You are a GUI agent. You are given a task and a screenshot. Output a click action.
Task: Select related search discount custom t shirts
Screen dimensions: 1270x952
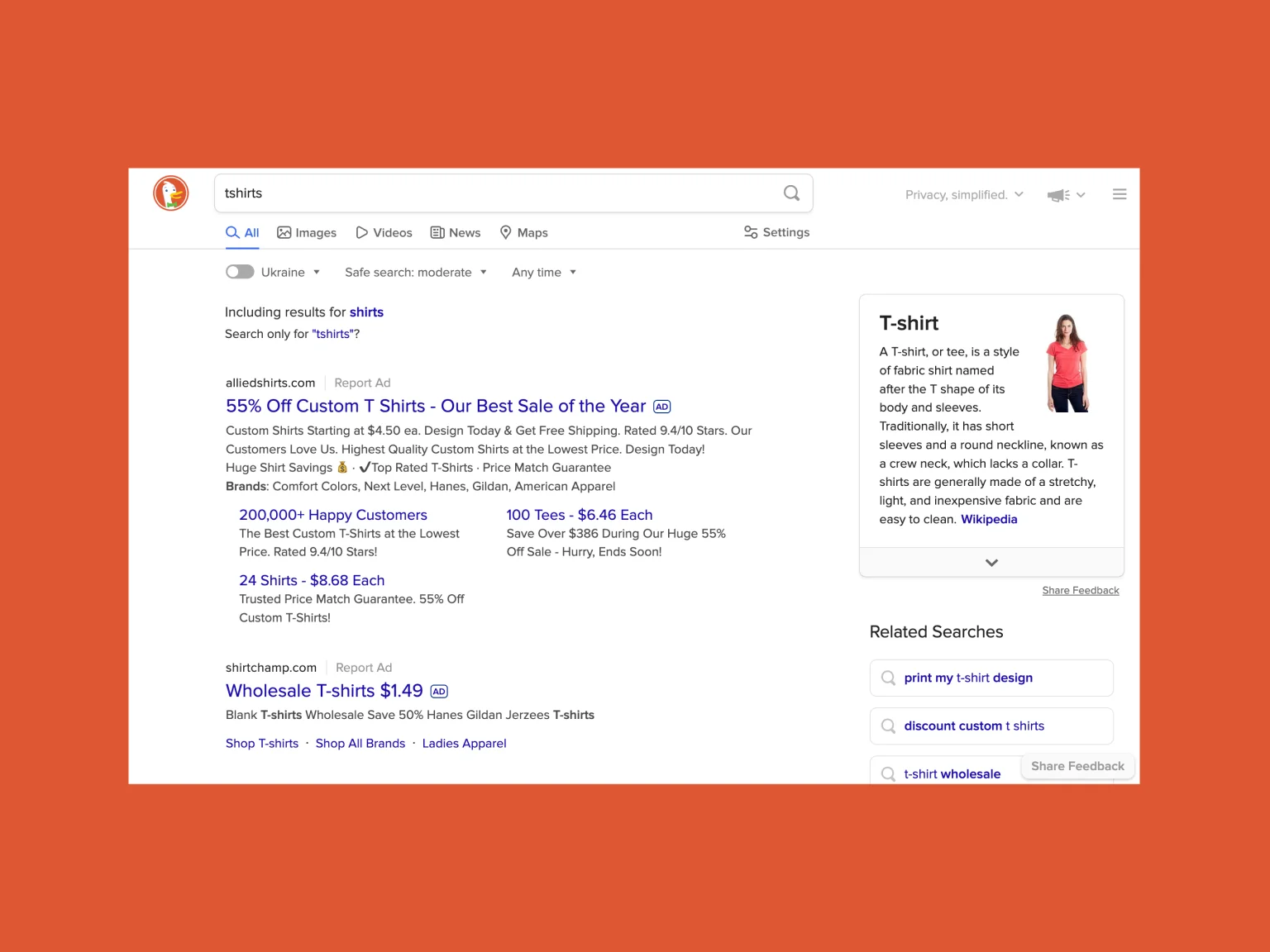pos(991,726)
